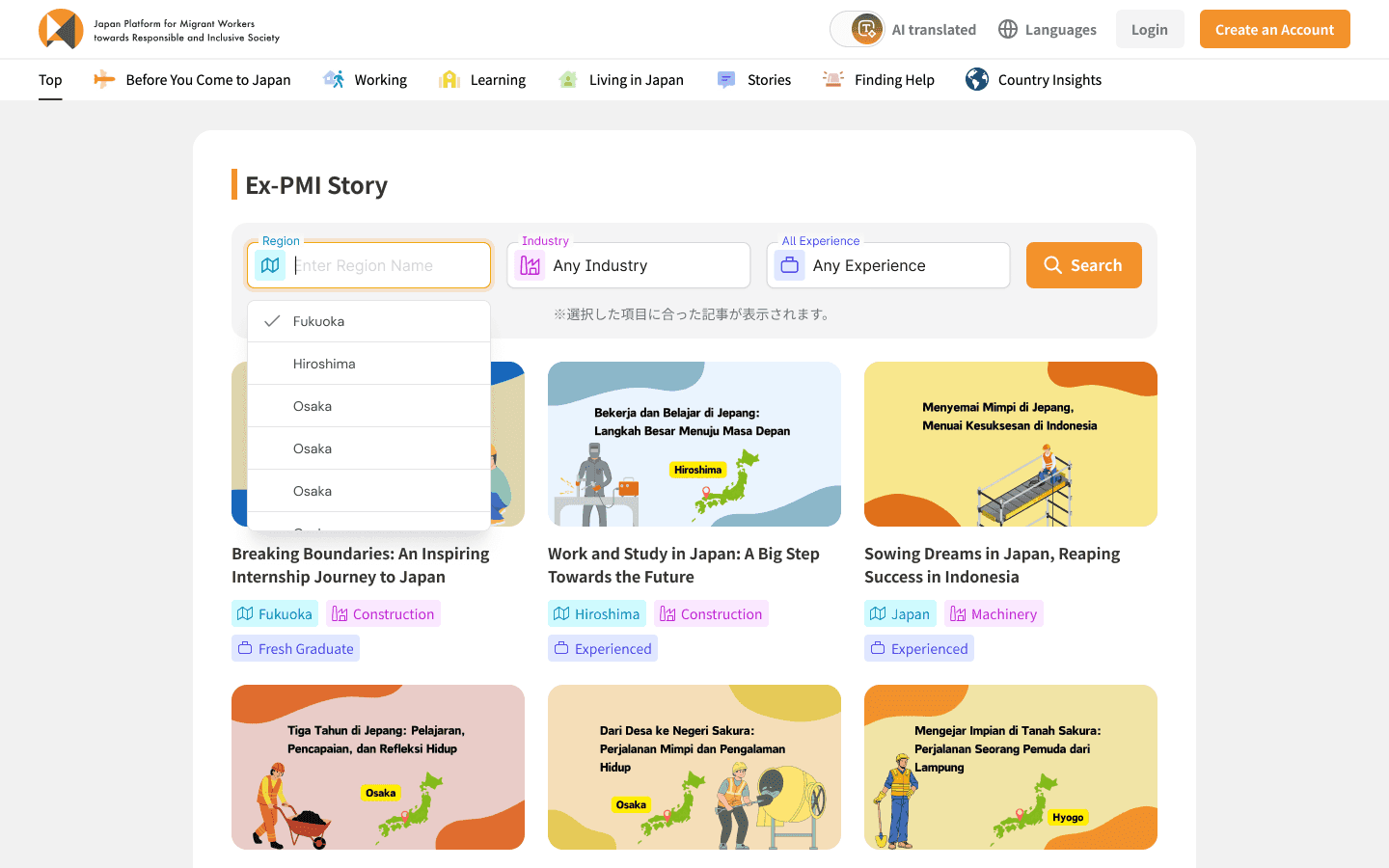The width and height of the screenshot is (1389, 868).
Task: Click the Finding Help siren icon
Action: (833, 79)
